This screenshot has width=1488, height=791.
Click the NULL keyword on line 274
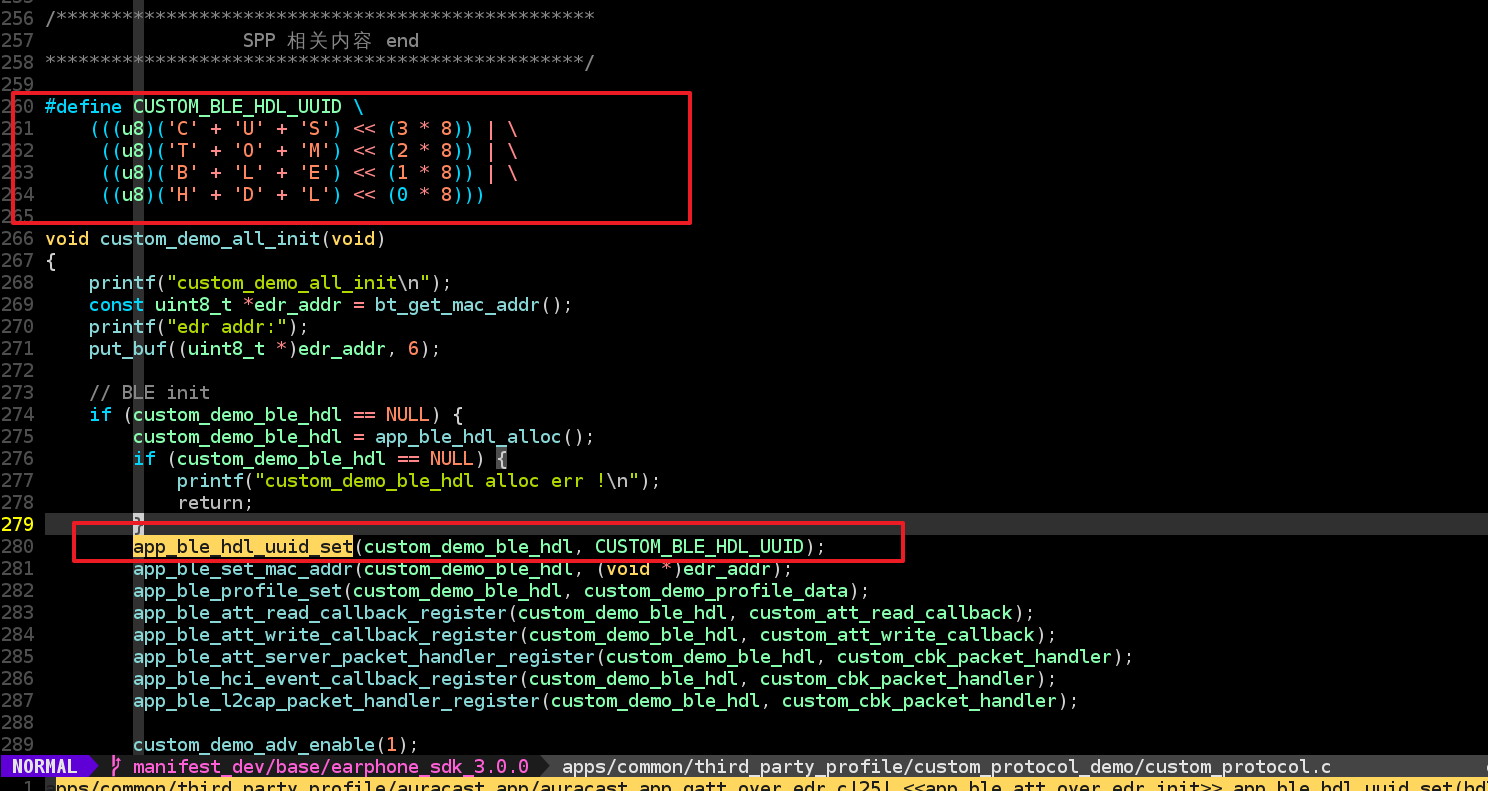(x=408, y=415)
